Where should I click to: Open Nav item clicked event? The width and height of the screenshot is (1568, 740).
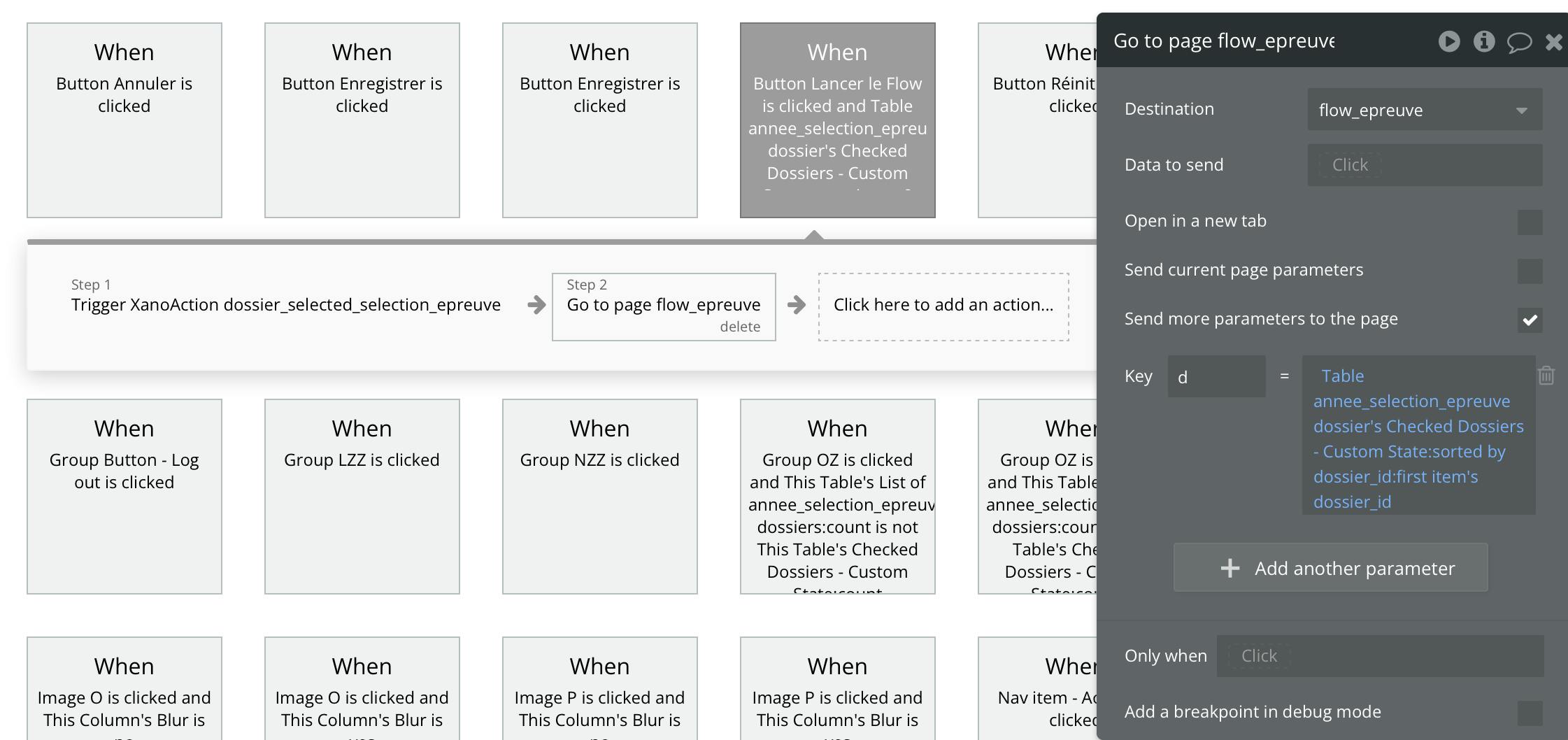pos(1037,688)
